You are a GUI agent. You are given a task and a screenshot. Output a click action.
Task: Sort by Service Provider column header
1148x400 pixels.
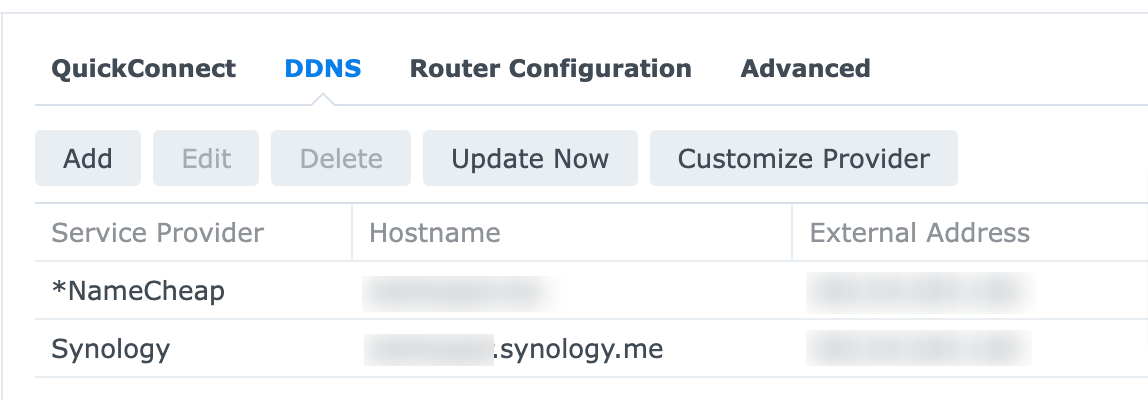click(x=158, y=233)
